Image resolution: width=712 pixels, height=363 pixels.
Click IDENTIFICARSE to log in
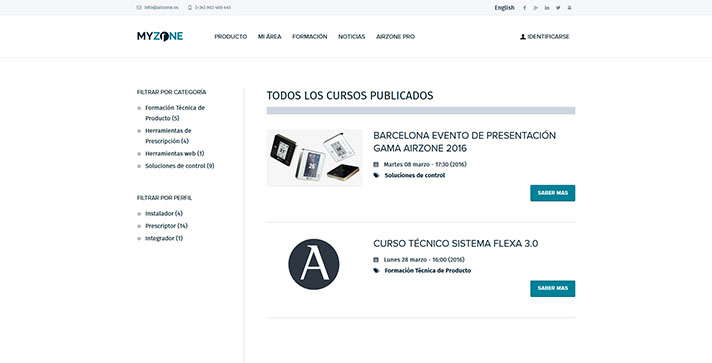548,37
